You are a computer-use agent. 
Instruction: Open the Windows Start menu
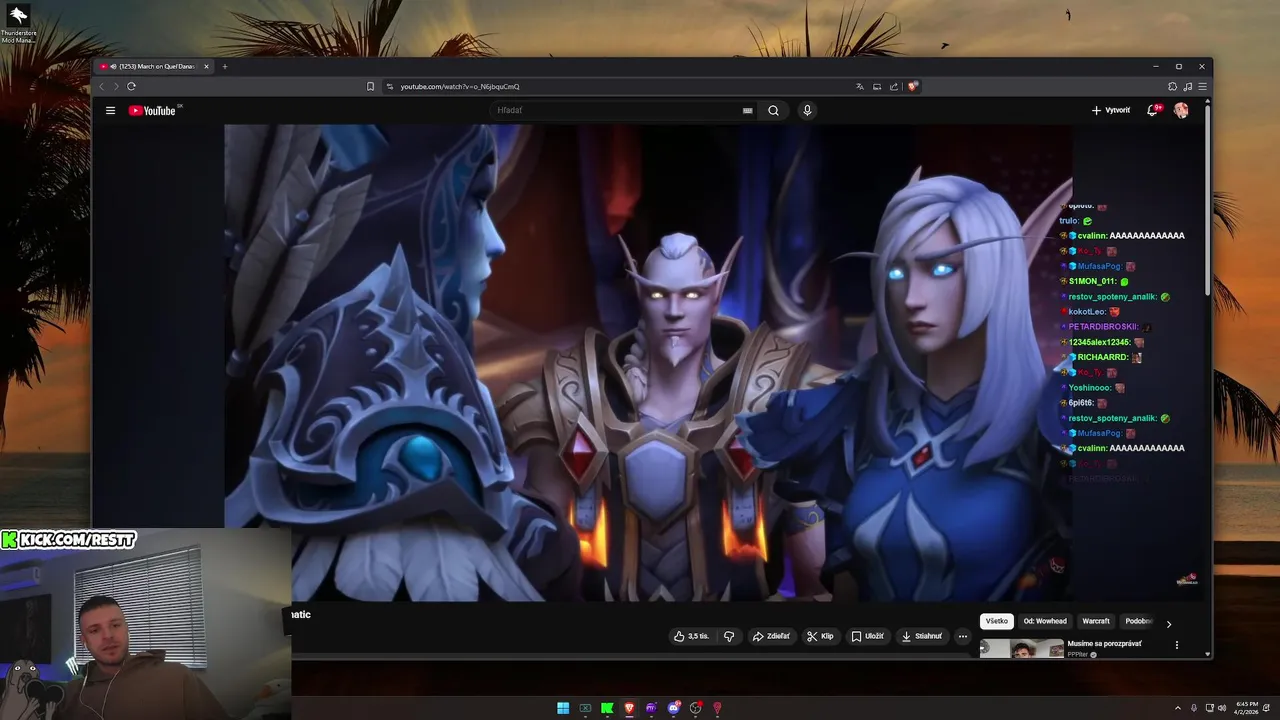pyautogui.click(x=563, y=708)
